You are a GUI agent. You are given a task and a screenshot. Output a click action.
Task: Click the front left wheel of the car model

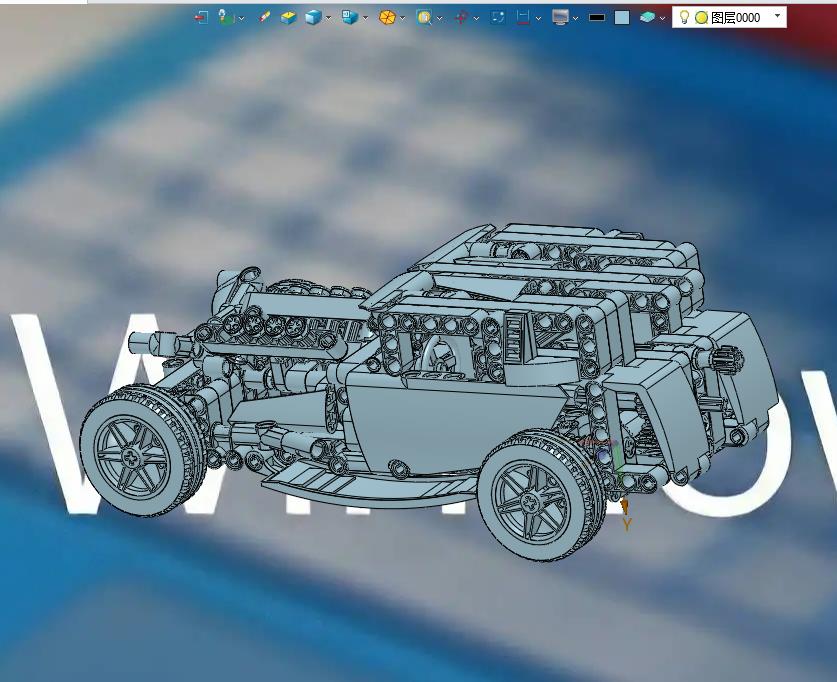point(142,450)
